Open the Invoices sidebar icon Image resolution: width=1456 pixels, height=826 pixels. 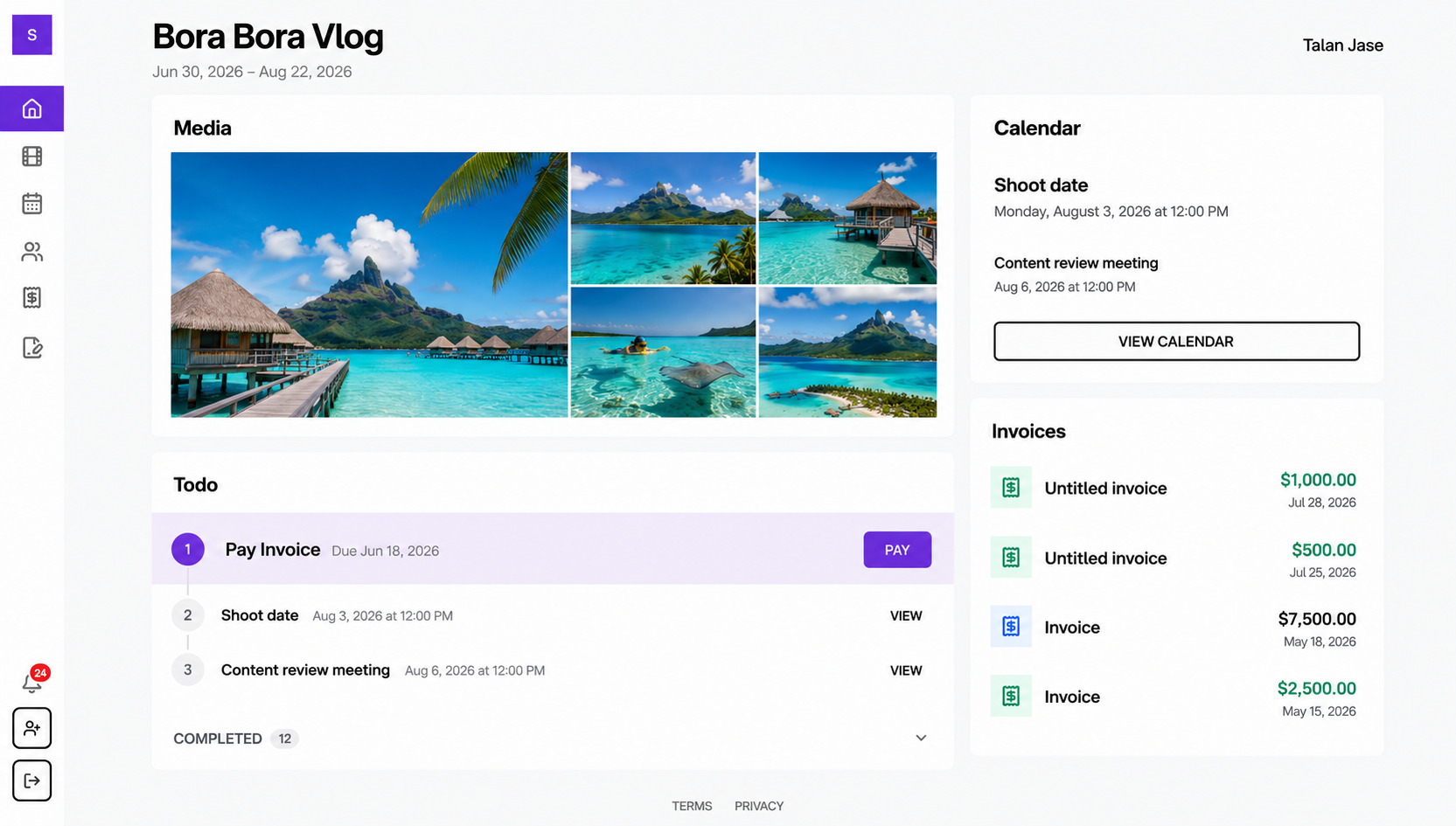point(31,298)
